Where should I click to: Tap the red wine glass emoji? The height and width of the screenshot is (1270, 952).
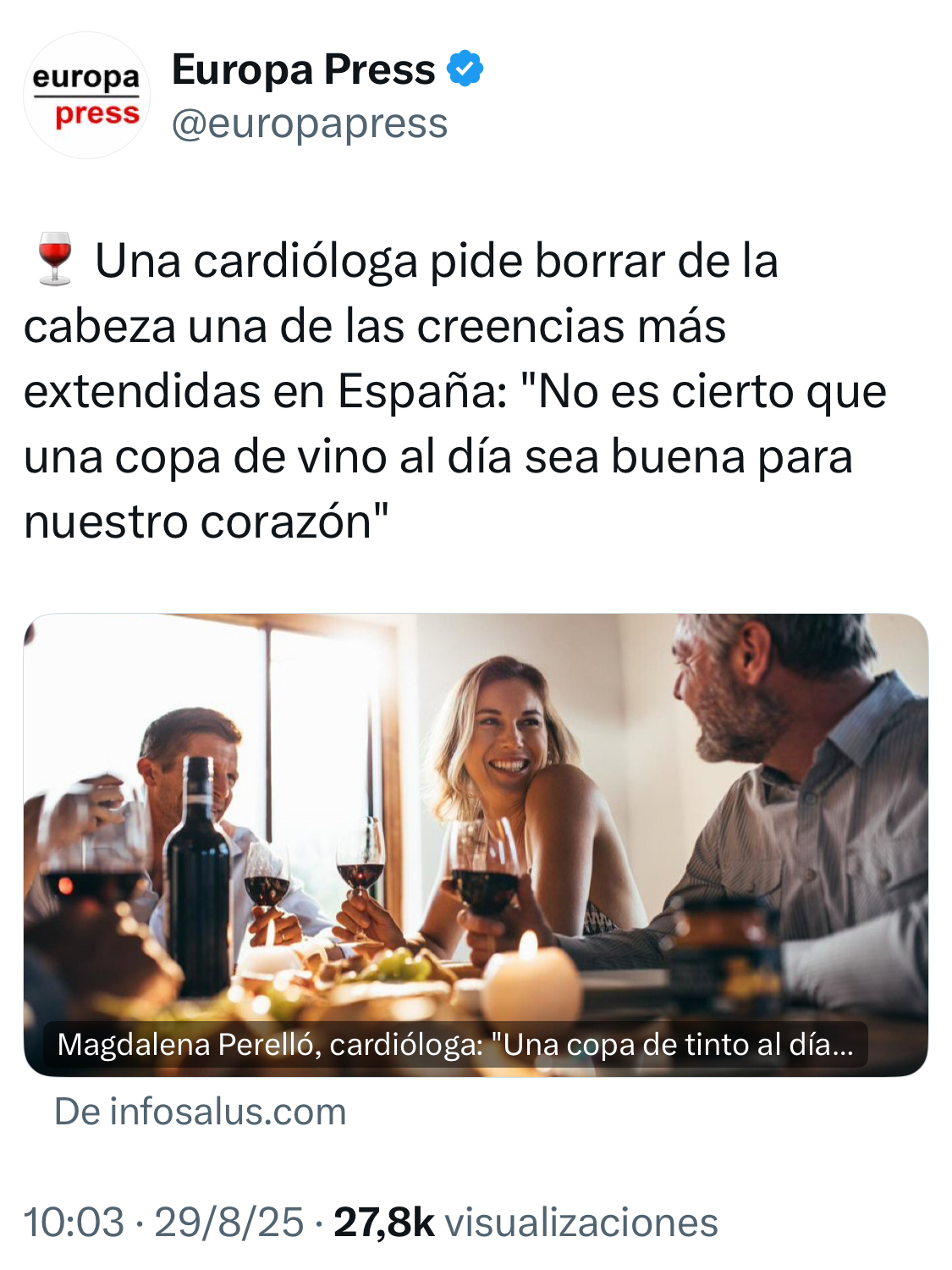(x=55, y=259)
